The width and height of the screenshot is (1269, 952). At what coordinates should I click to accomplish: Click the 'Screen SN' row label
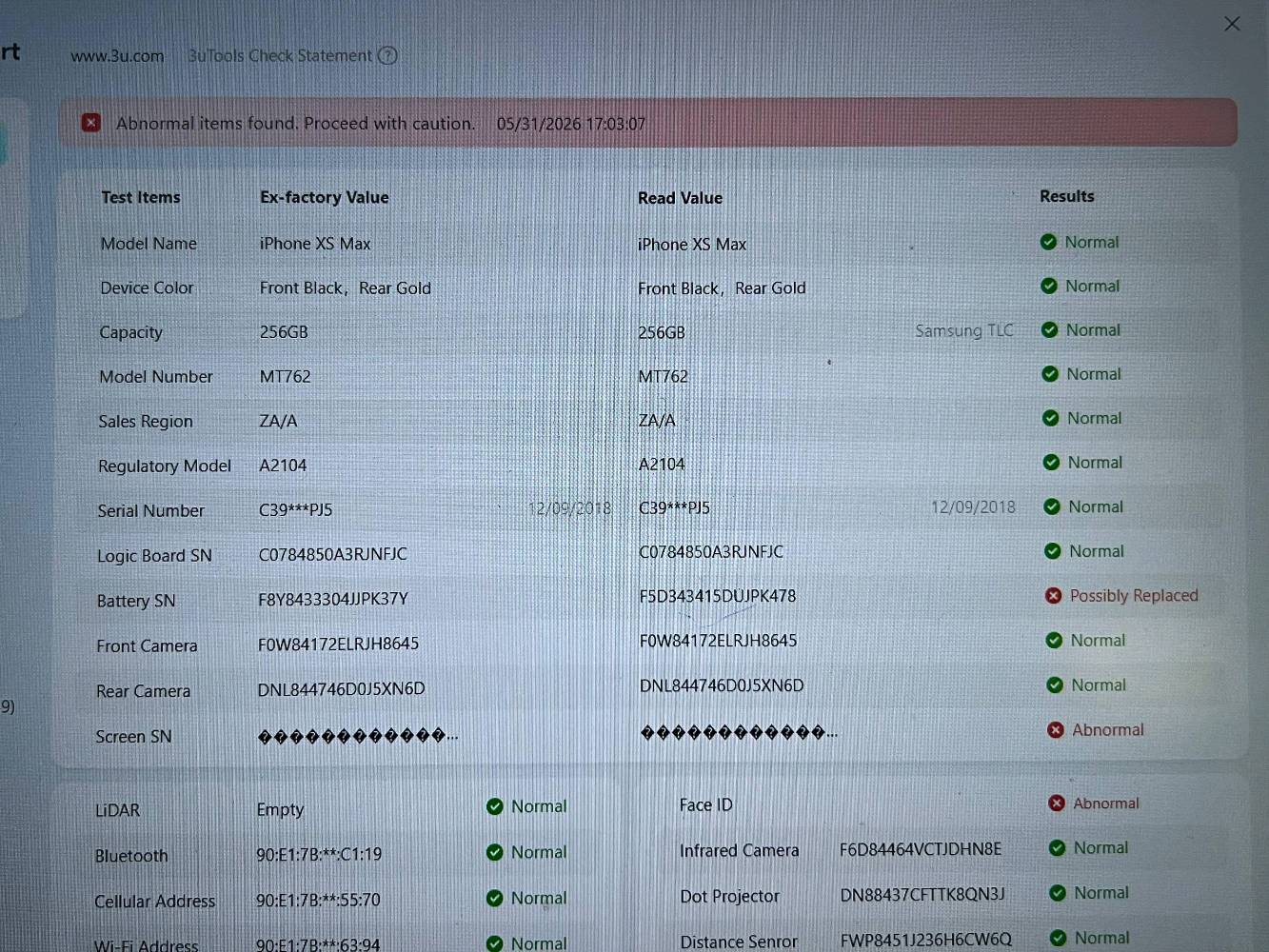pos(133,737)
